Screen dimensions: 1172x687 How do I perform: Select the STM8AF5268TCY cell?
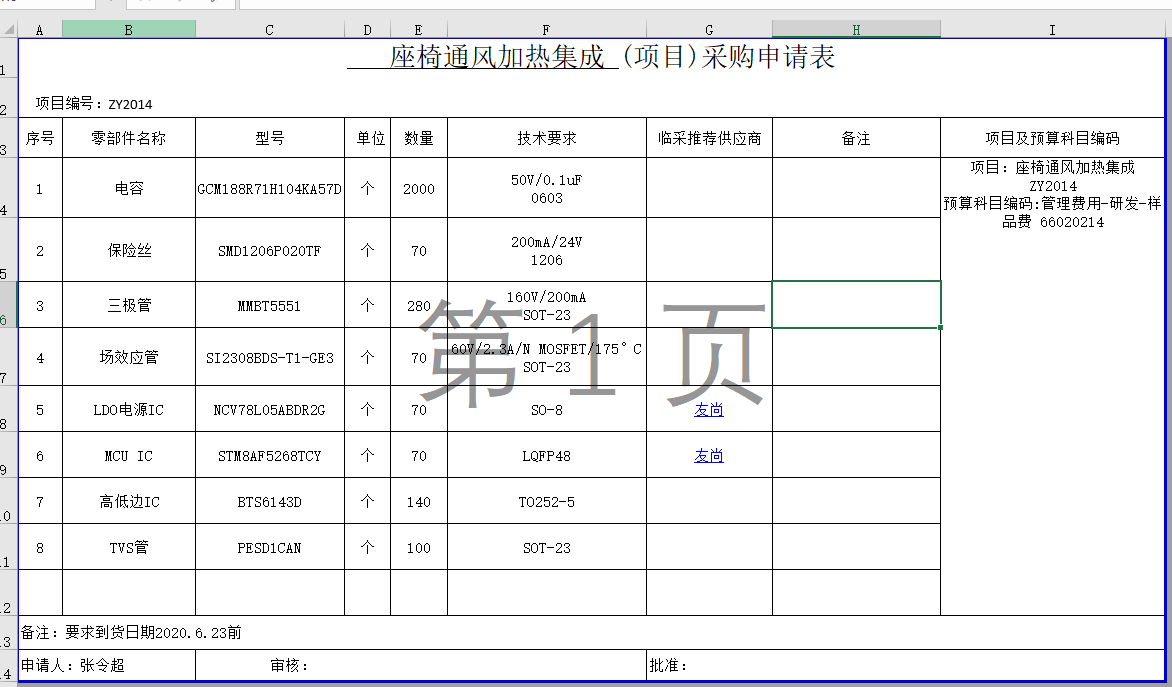(270, 455)
